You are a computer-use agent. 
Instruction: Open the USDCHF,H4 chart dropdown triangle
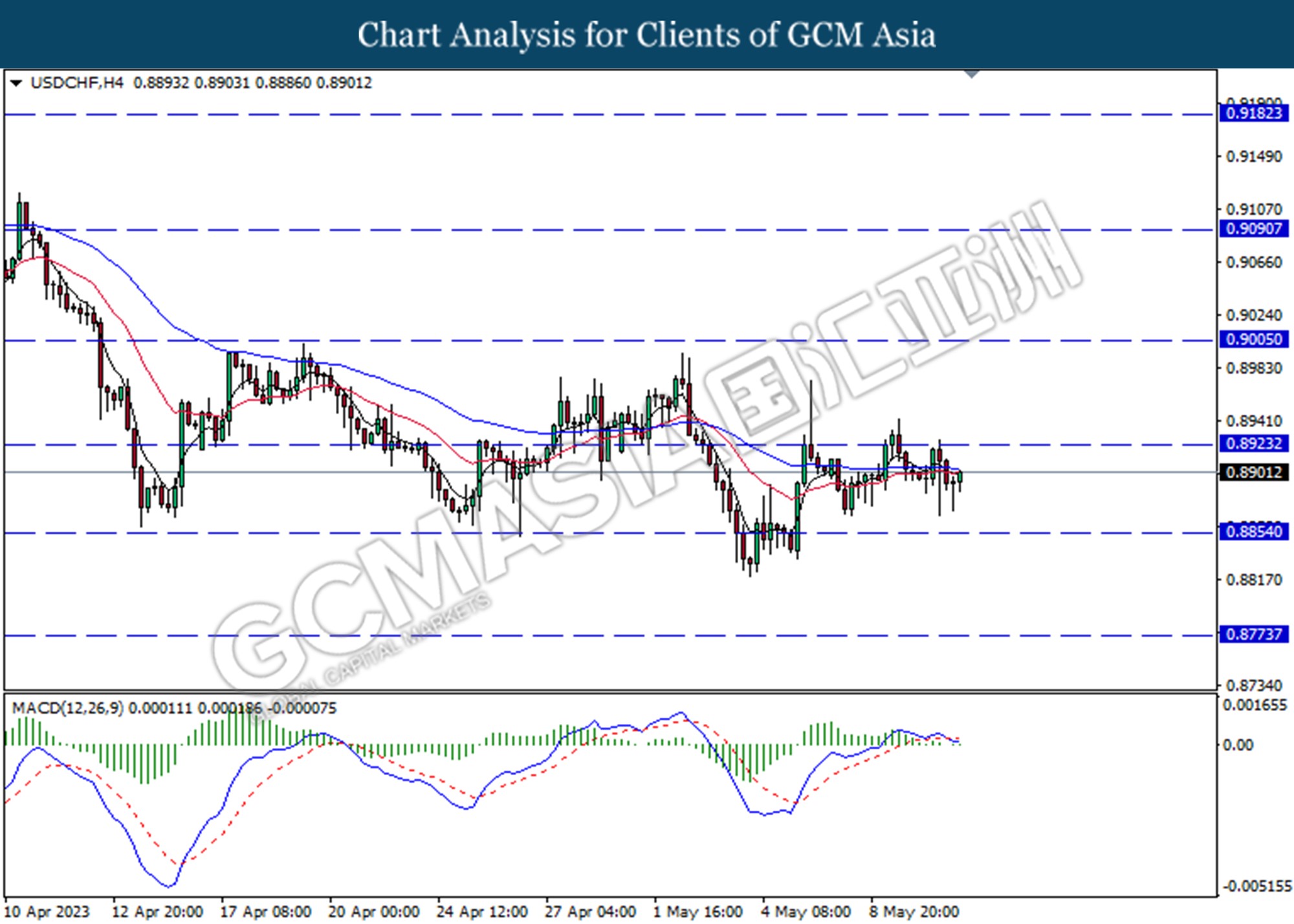(x=17, y=83)
